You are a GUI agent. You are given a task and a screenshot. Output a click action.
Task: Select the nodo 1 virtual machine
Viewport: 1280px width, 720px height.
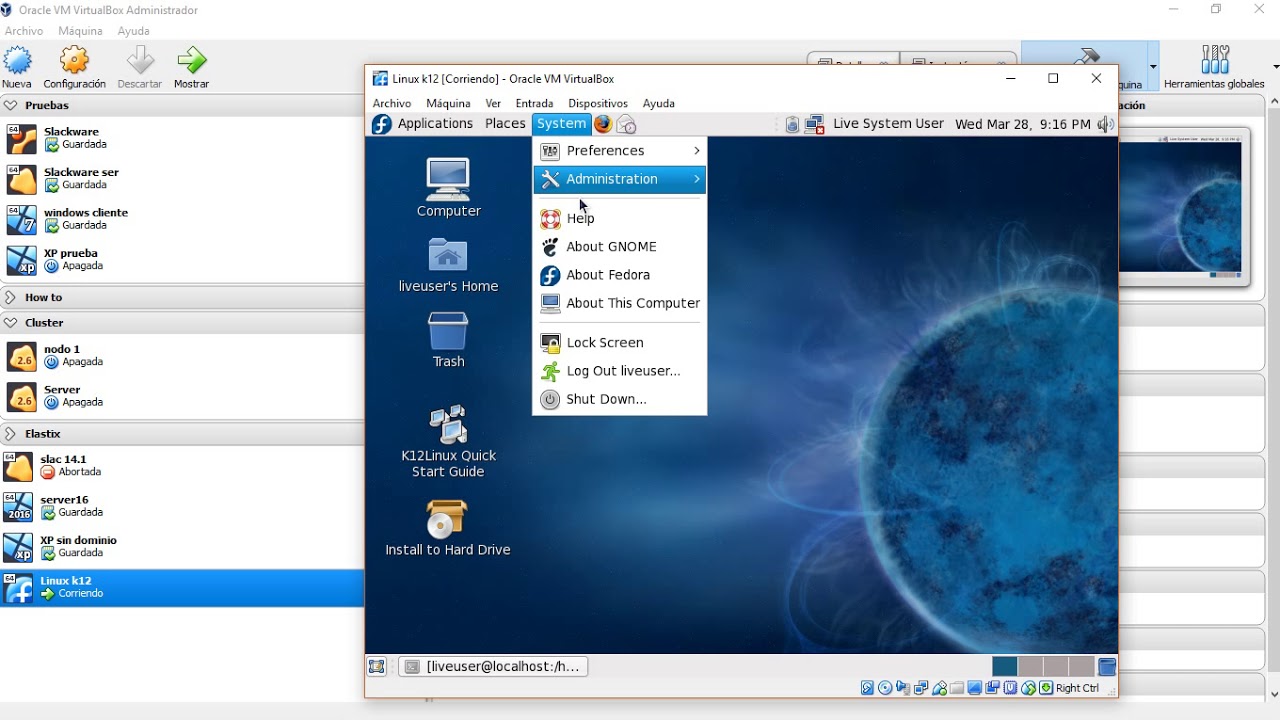click(x=181, y=355)
